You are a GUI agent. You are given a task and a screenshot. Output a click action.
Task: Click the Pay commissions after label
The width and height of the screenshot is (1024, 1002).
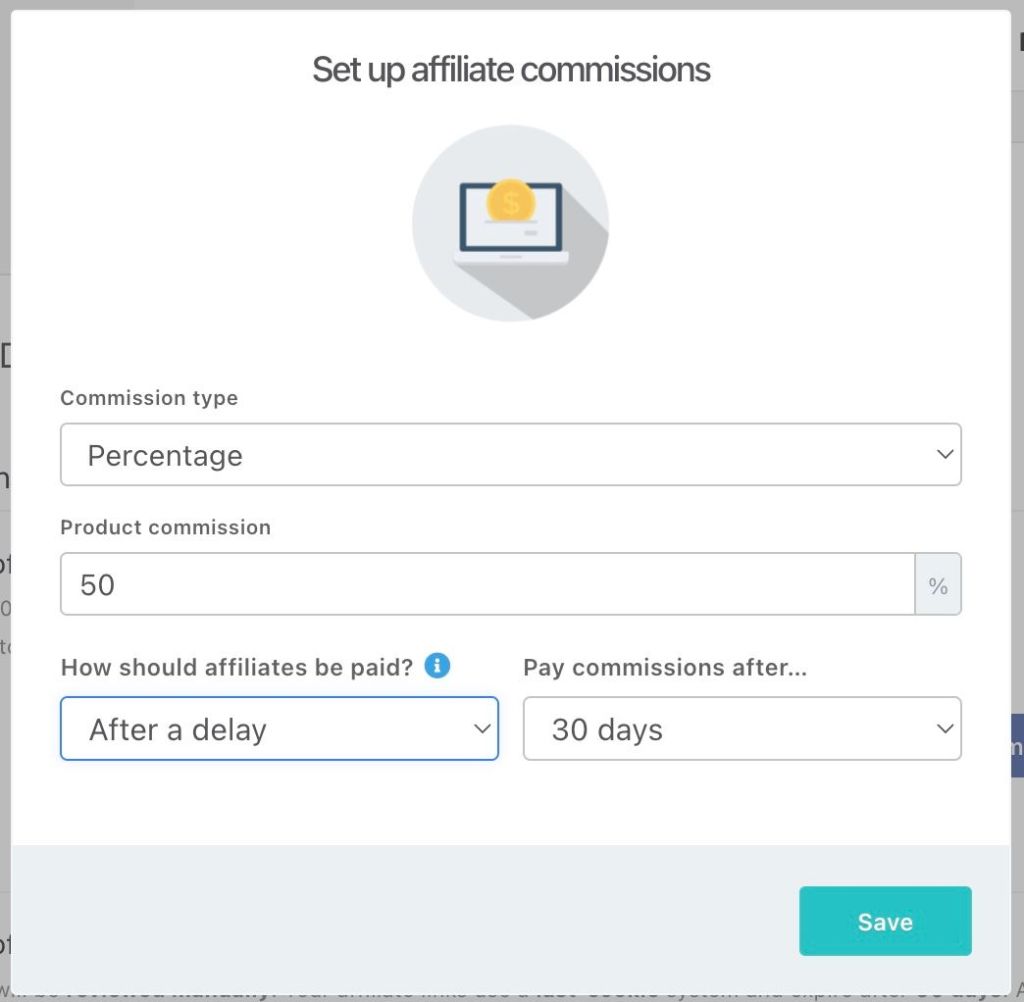pyautogui.click(x=665, y=667)
